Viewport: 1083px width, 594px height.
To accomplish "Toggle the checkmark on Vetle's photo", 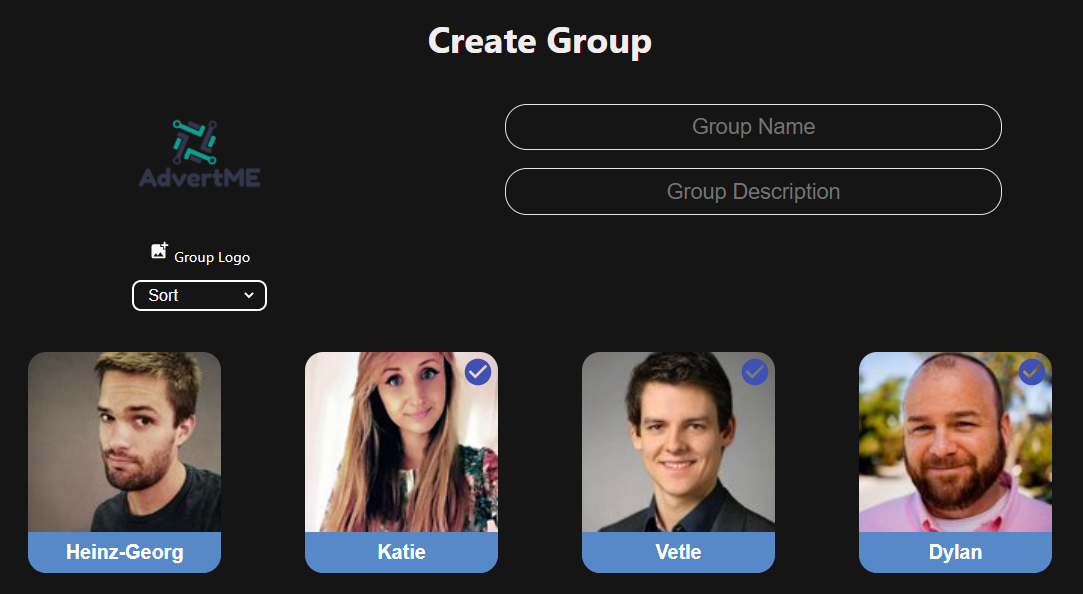I will point(755,372).
